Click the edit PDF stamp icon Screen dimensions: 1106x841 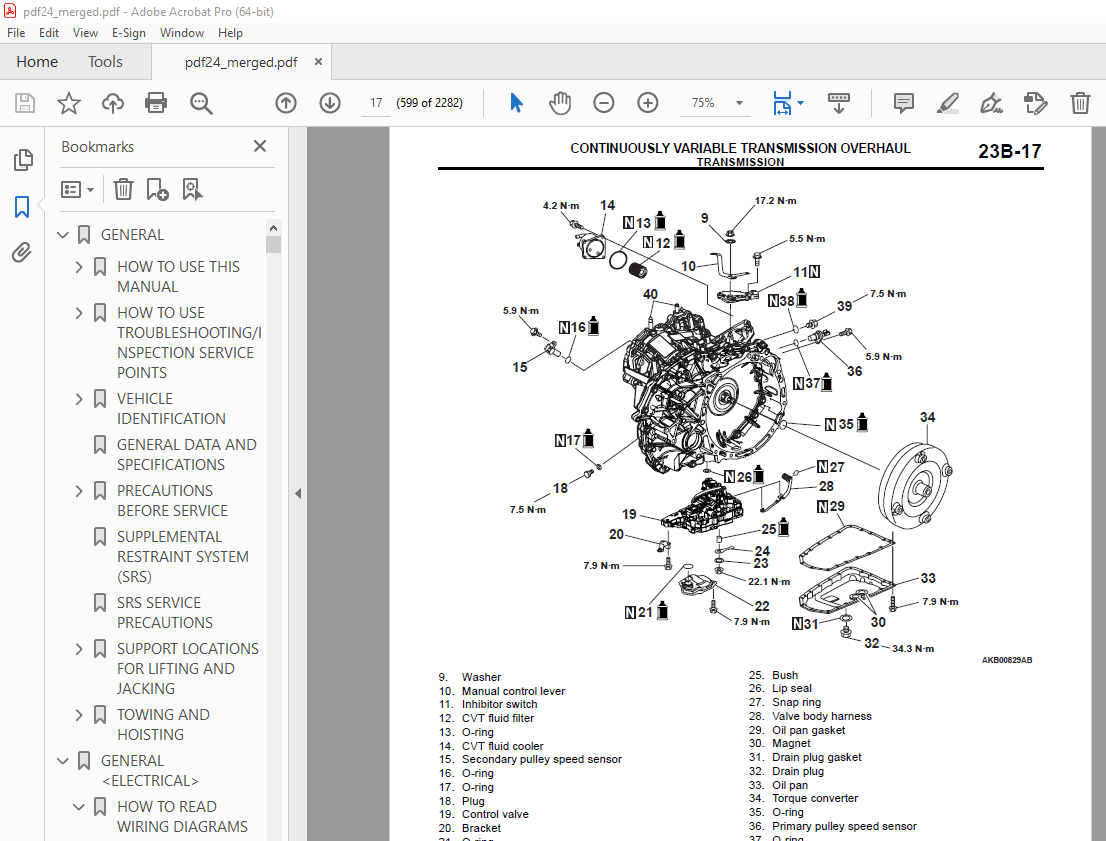point(1035,103)
